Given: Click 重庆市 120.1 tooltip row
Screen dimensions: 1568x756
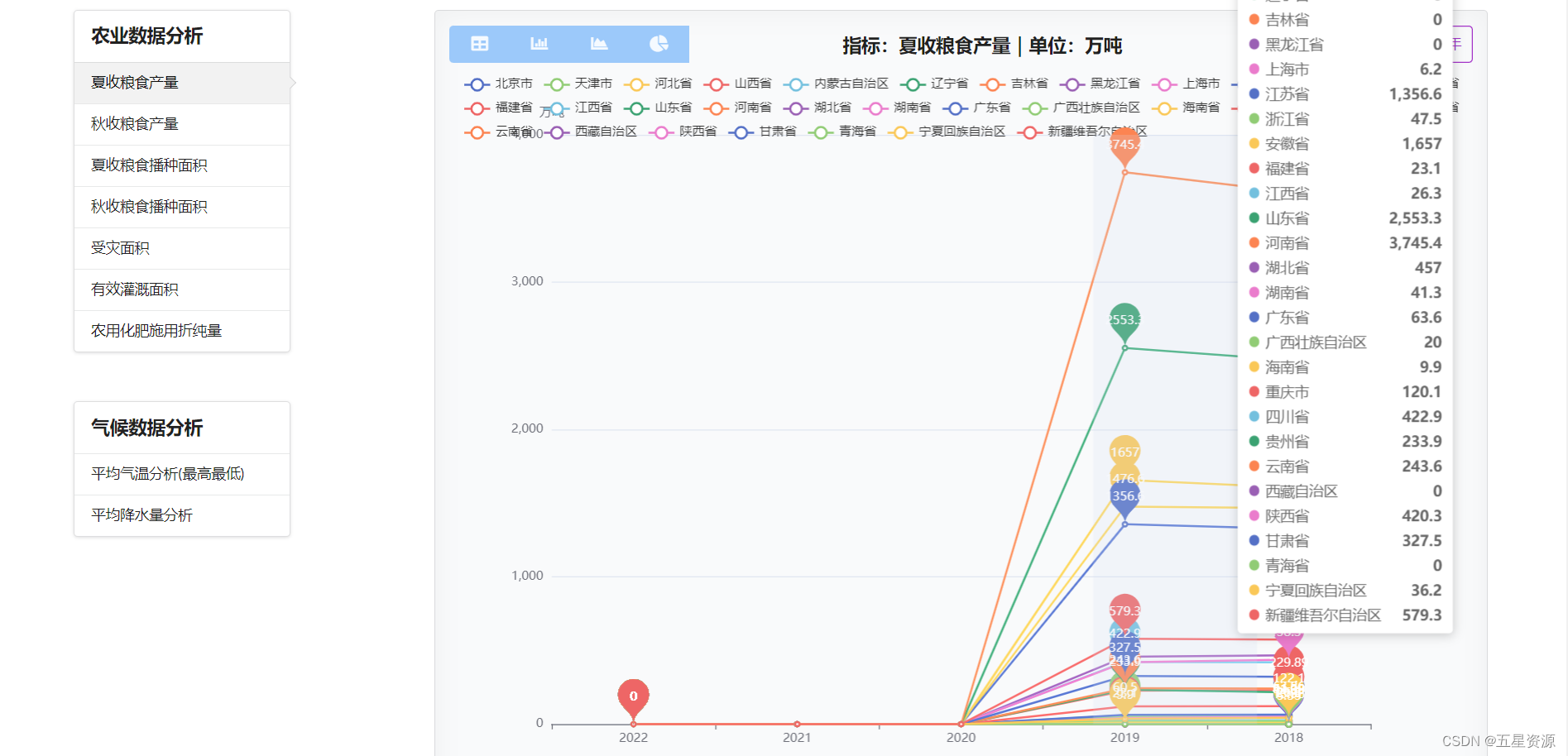Looking at the screenshot, I should 1345,392.
